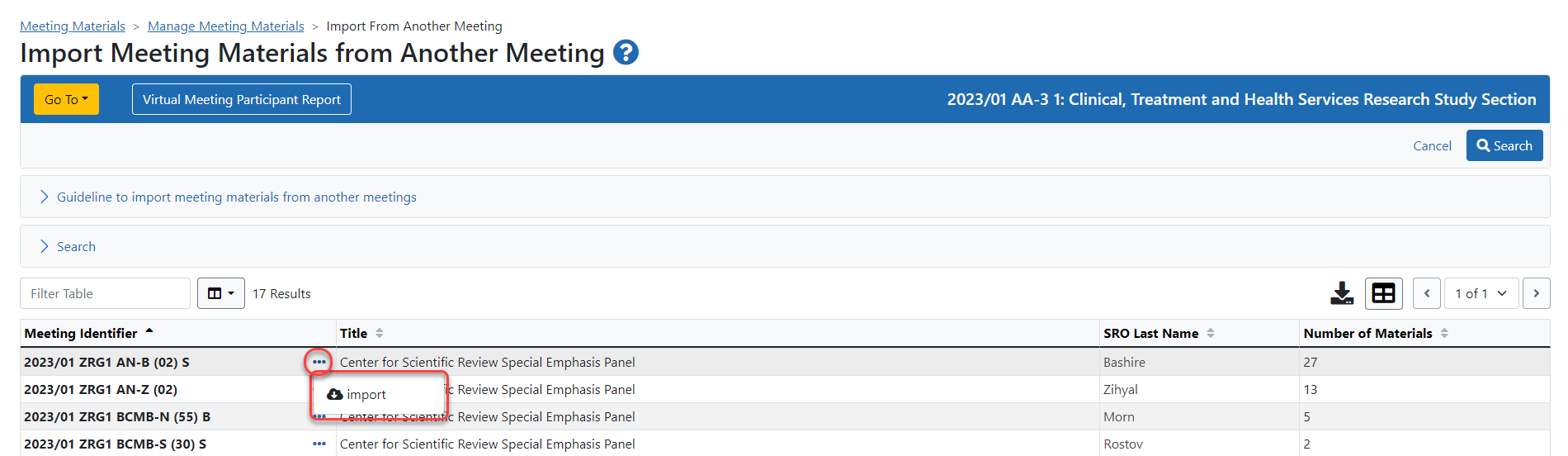The image size is (1568, 456).
Task: Click the Virtual Meeting Participant Report button
Action: [x=241, y=99]
